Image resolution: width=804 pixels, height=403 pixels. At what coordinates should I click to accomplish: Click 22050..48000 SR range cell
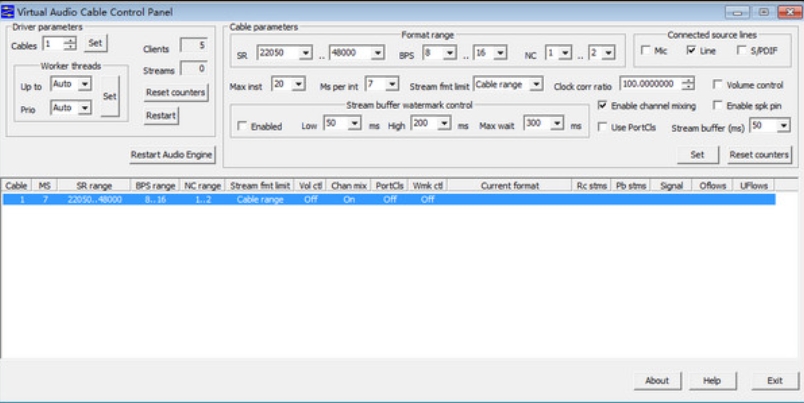[x=94, y=199]
